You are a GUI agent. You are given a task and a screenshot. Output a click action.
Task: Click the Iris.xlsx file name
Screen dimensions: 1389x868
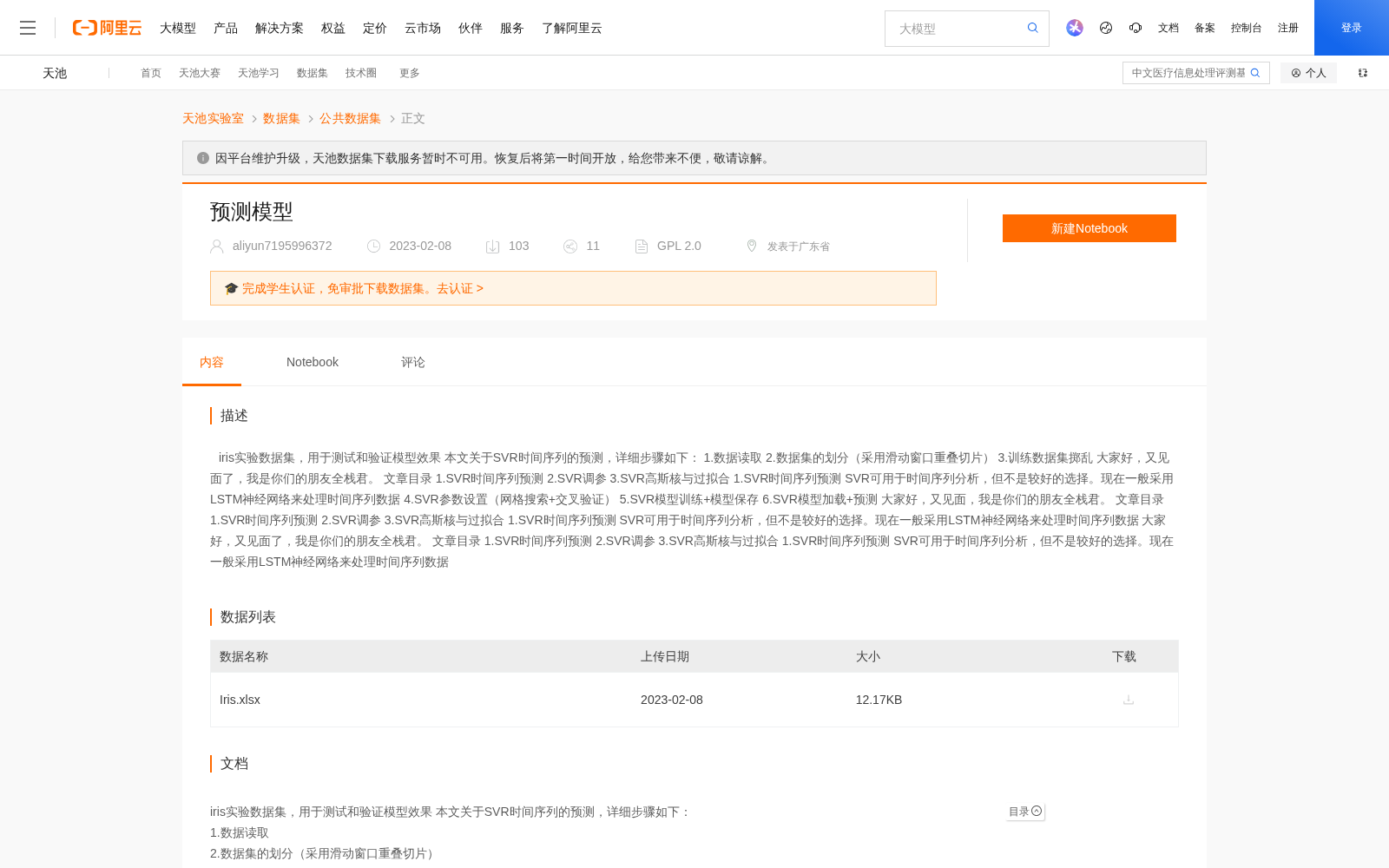click(x=240, y=700)
